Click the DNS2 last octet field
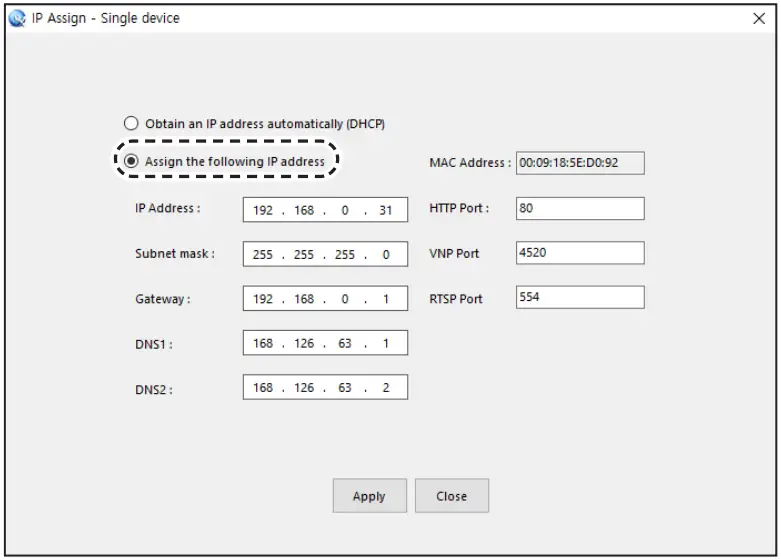This screenshot has height=560, width=781. click(386, 387)
